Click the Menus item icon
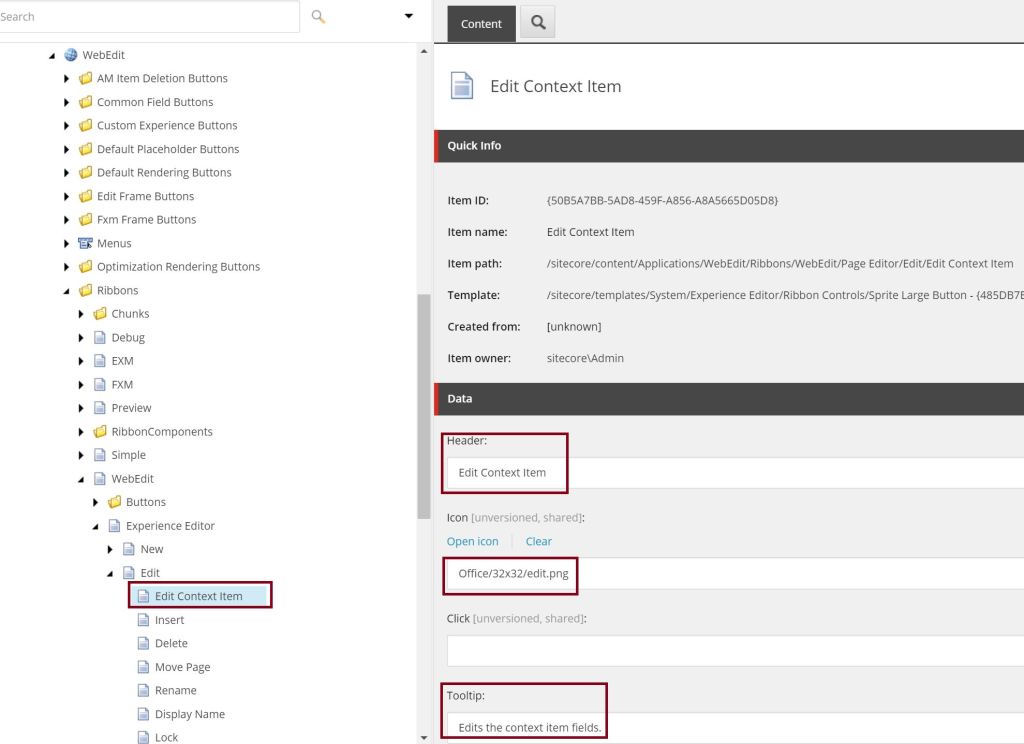Screen dimensions: 1024x744 [85, 243]
